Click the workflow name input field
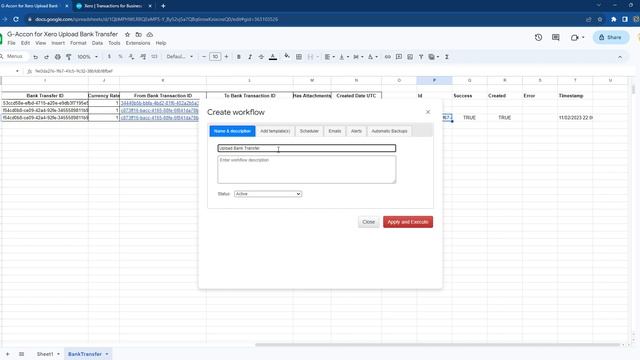The width and height of the screenshot is (640, 360). [x=307, y=148]
